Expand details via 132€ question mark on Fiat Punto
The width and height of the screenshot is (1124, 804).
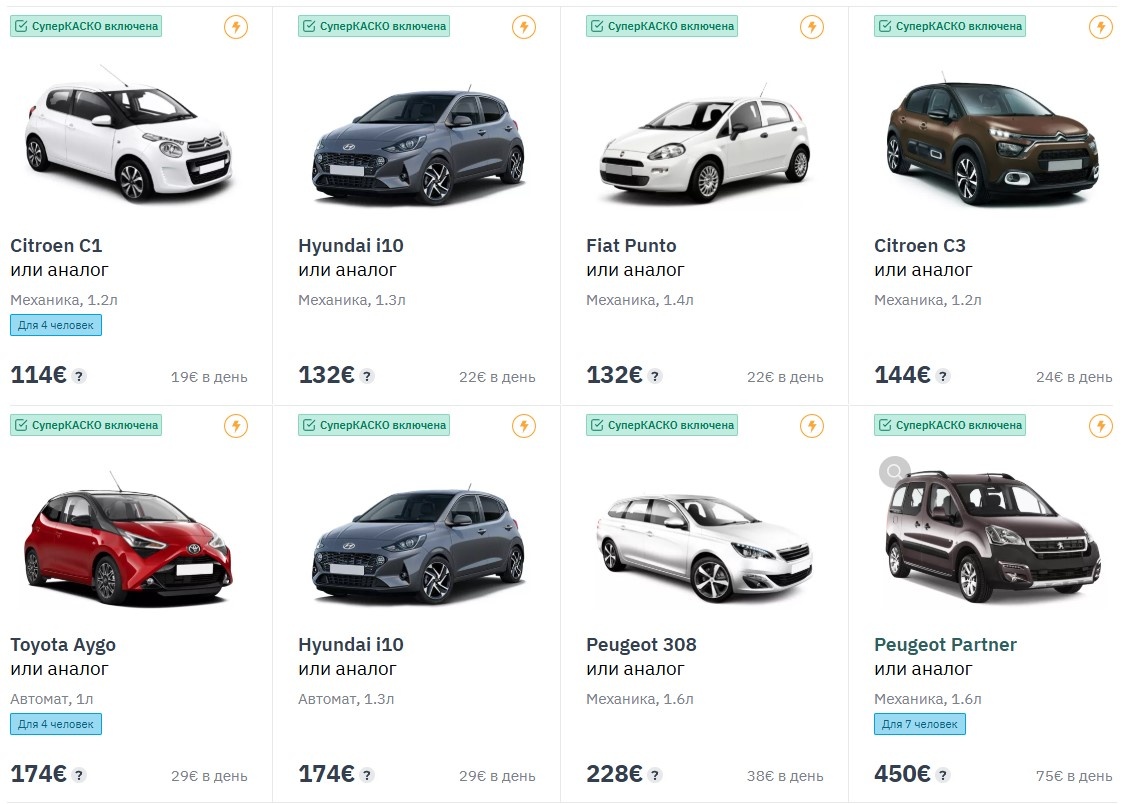pos(655,377)
